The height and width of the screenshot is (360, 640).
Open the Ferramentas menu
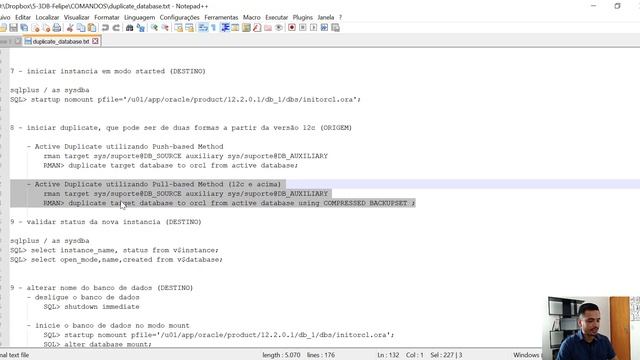(x=221, y=17)
